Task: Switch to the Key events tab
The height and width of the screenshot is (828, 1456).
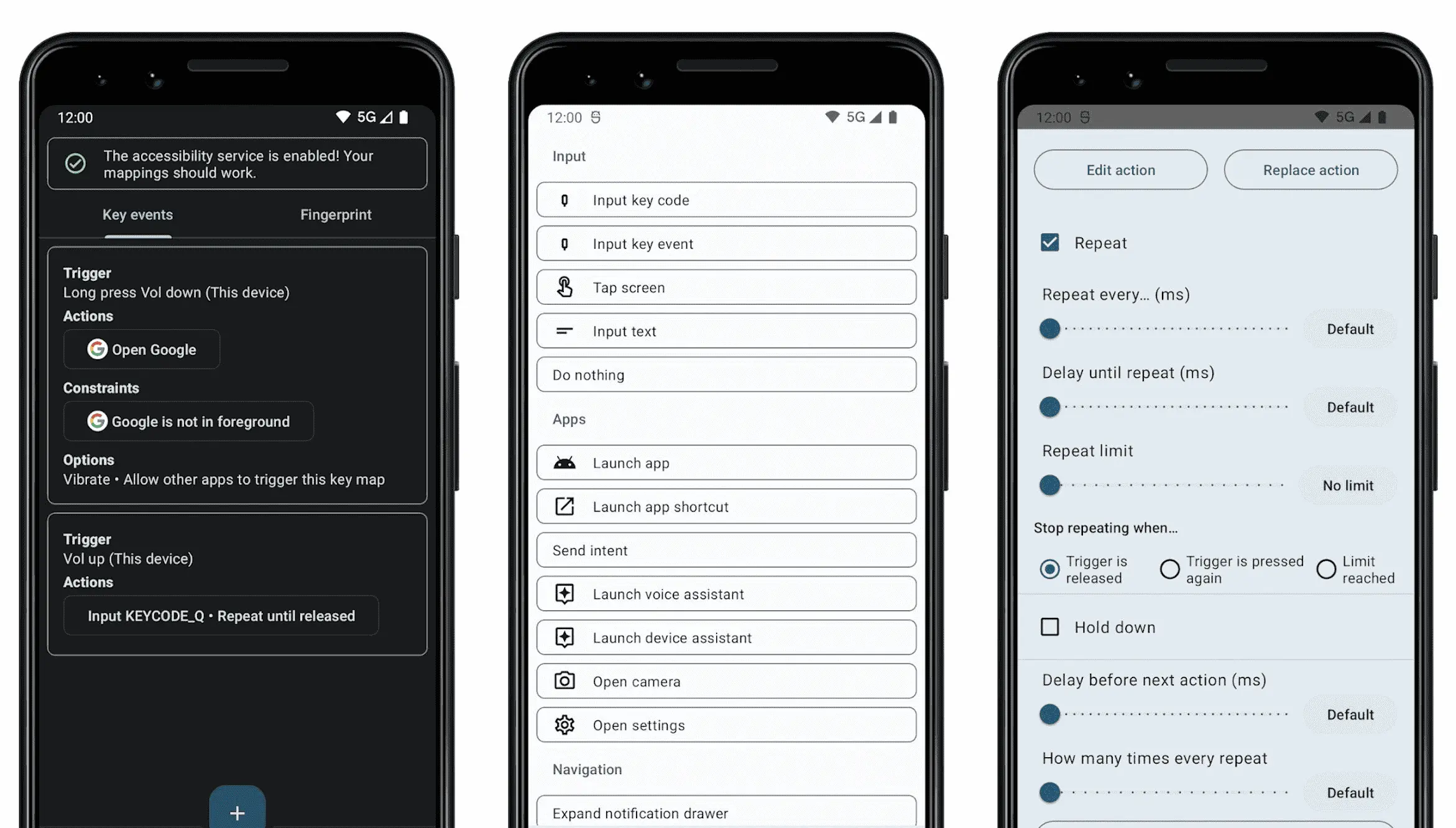Action: pos(138,214)
